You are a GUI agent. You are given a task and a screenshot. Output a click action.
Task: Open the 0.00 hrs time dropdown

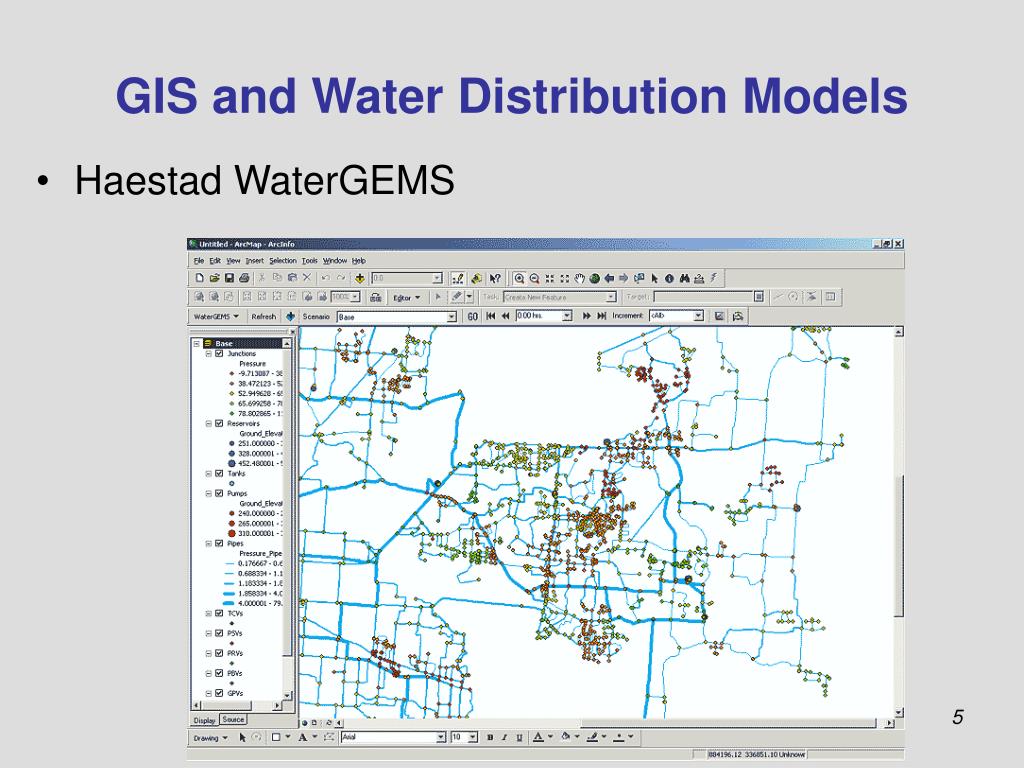coord(567,316)
